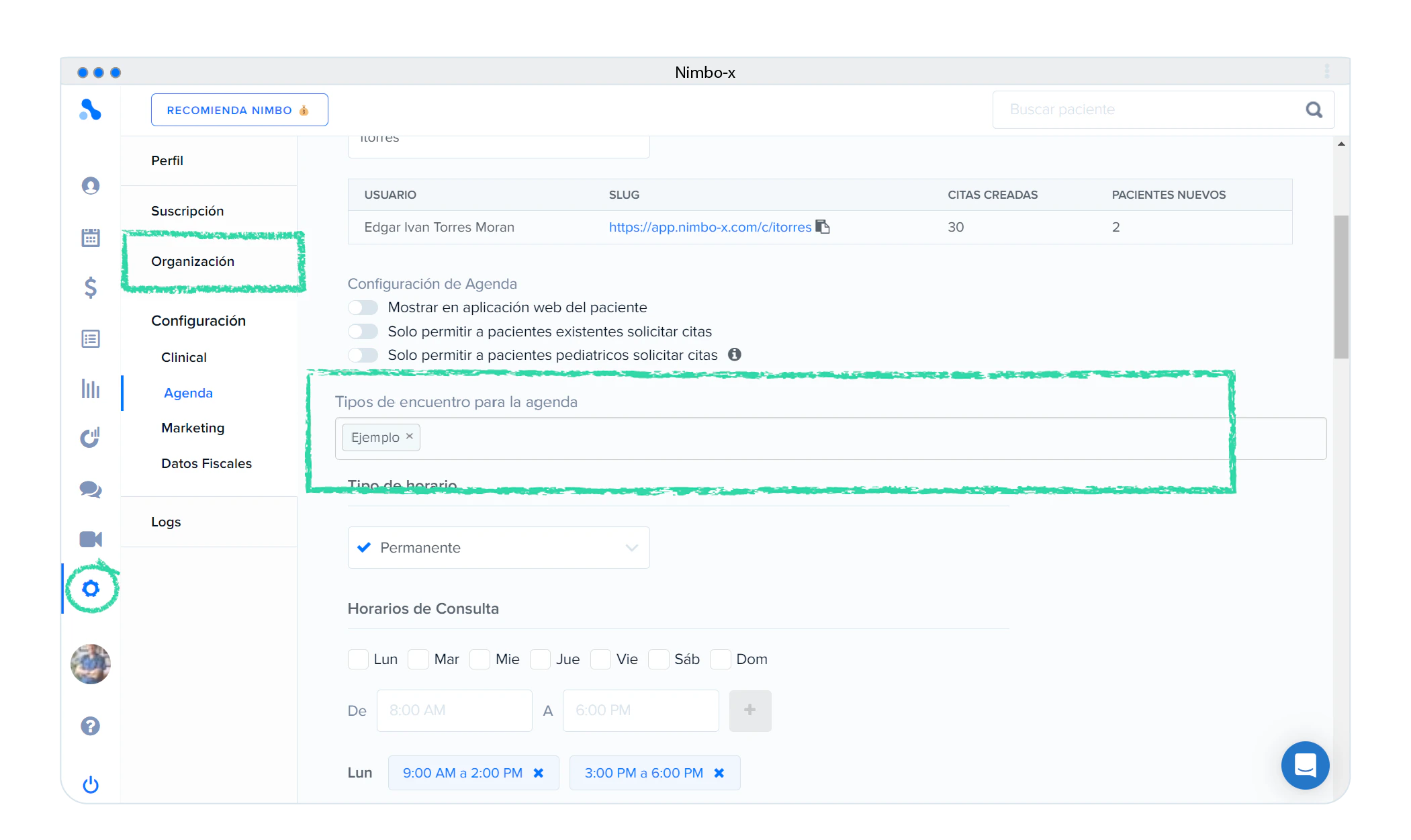
Task: Enable Solo permitir a pacientes existentes
Action: (x=363, y=332)
